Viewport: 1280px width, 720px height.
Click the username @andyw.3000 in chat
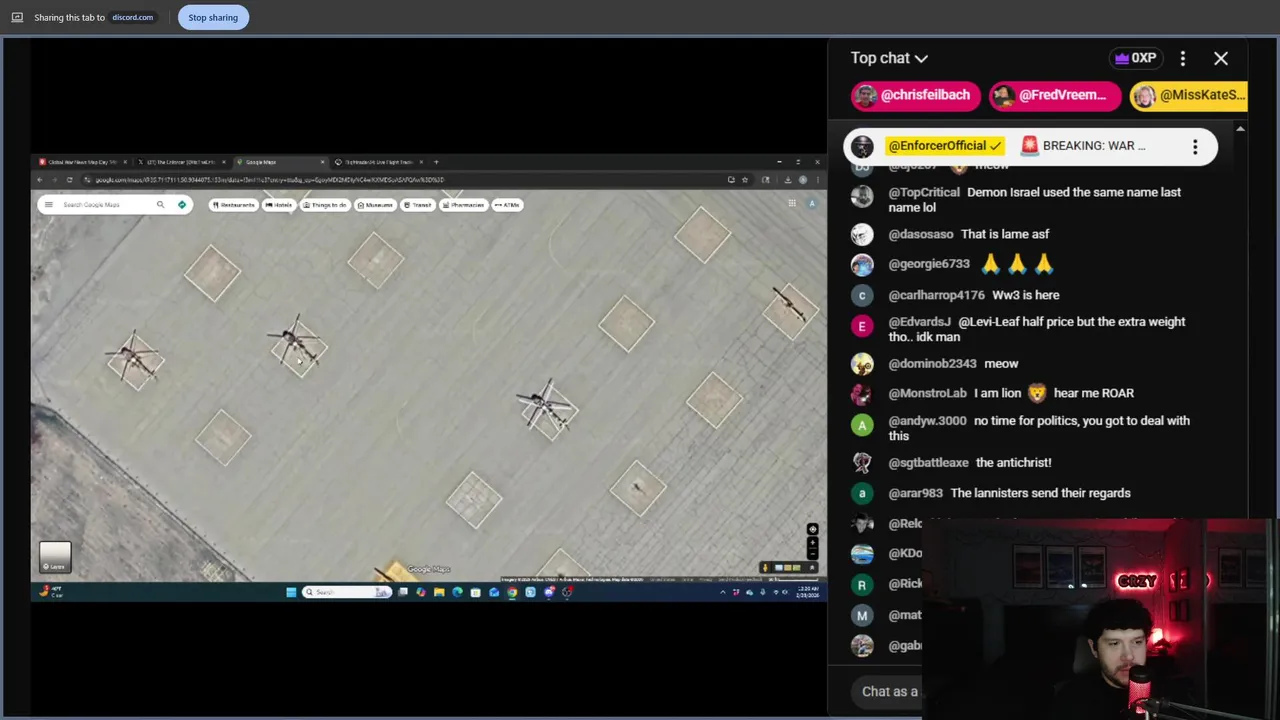click(927, 421)
